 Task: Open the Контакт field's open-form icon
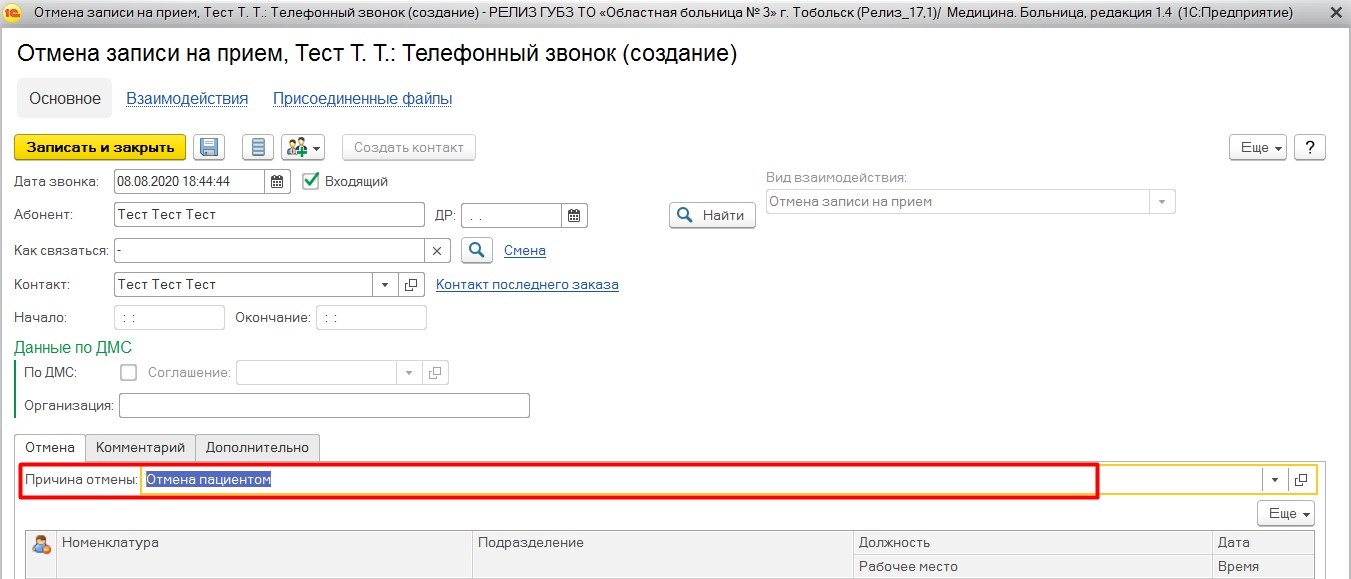(x=411, y=285)
